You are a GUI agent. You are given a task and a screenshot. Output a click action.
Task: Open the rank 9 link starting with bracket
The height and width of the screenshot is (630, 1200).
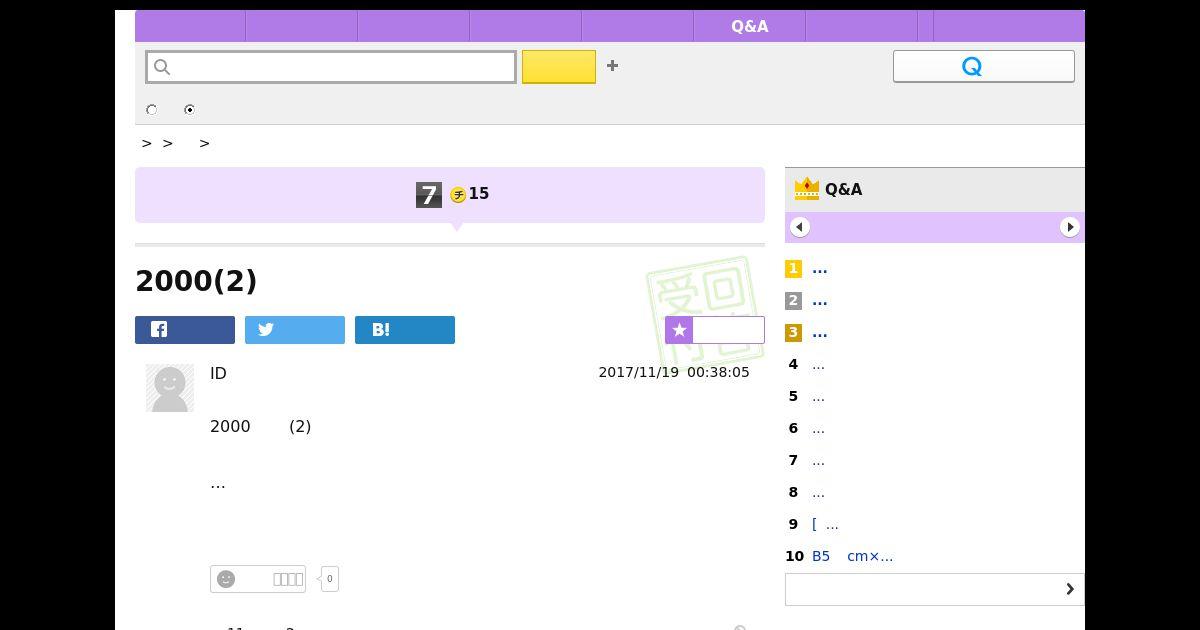[x=826, y=525]
